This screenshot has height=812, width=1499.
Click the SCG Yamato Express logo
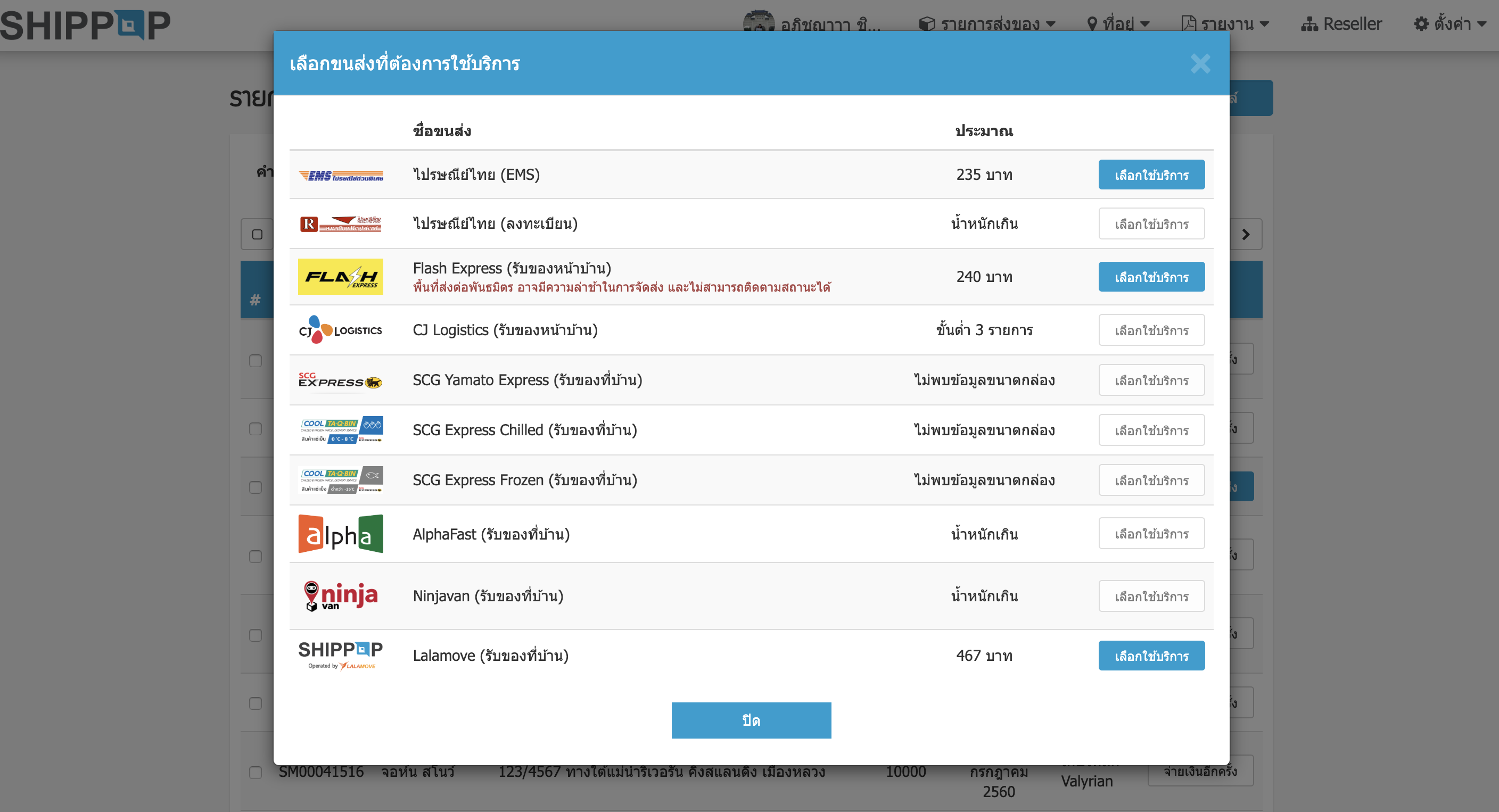click(x=341, y=381)
